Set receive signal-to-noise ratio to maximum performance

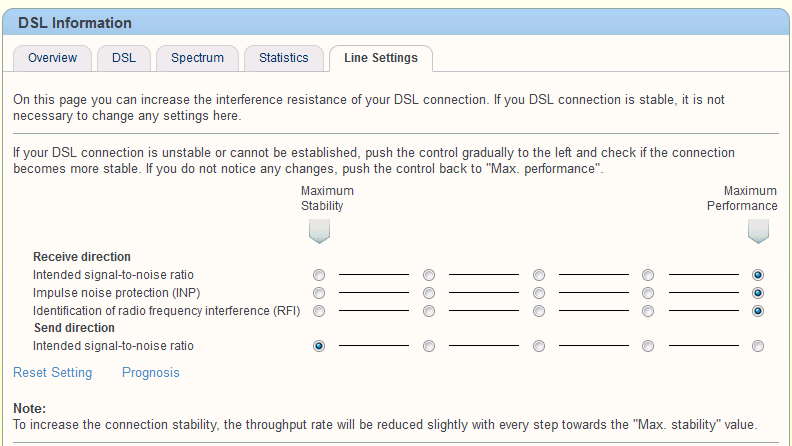[x=758, y=275]
